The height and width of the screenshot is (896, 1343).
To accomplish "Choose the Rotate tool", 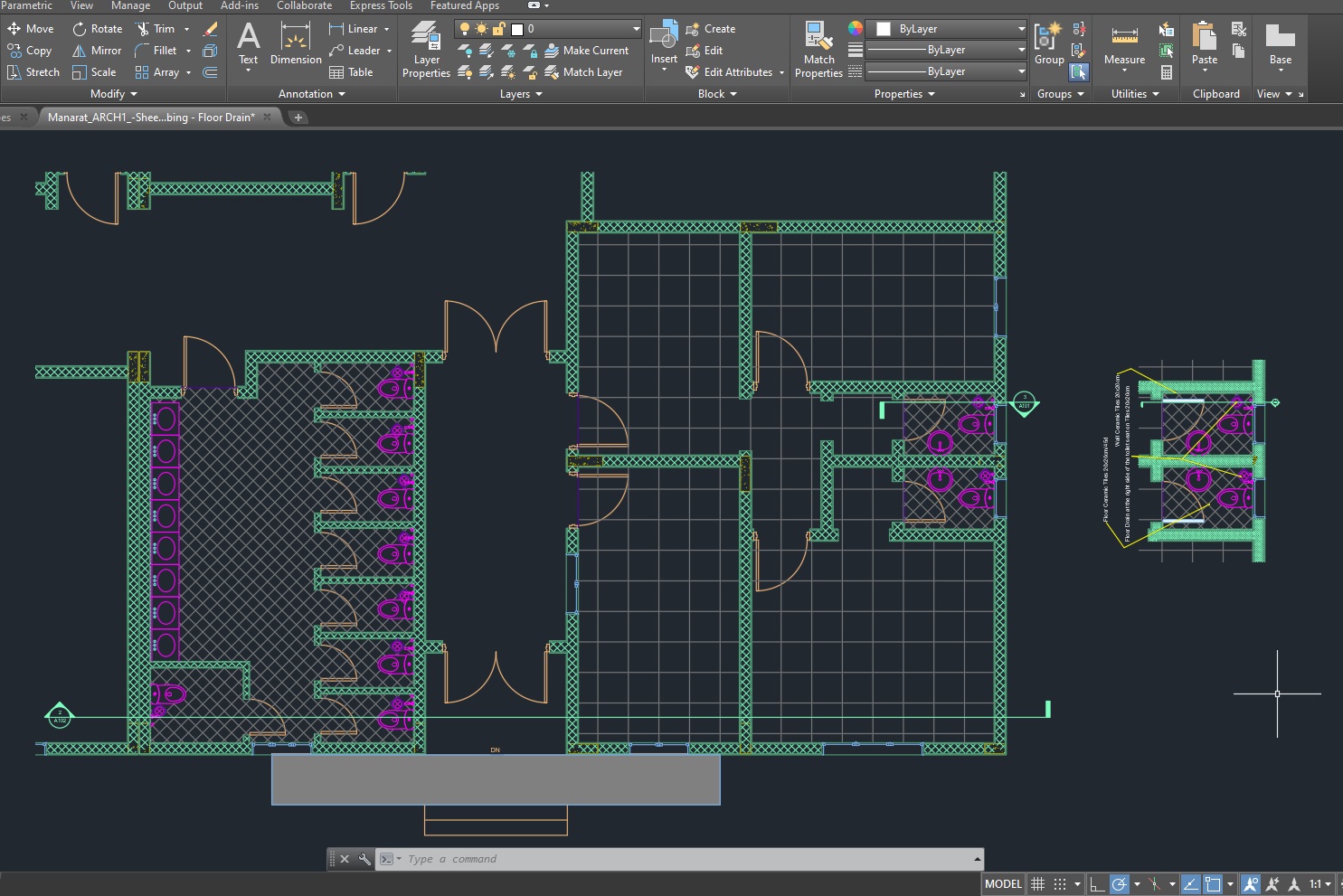I will tap(97, 29).
